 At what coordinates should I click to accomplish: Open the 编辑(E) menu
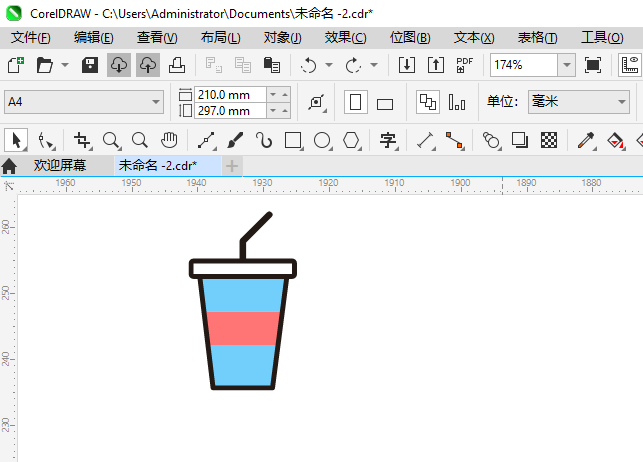93,38
